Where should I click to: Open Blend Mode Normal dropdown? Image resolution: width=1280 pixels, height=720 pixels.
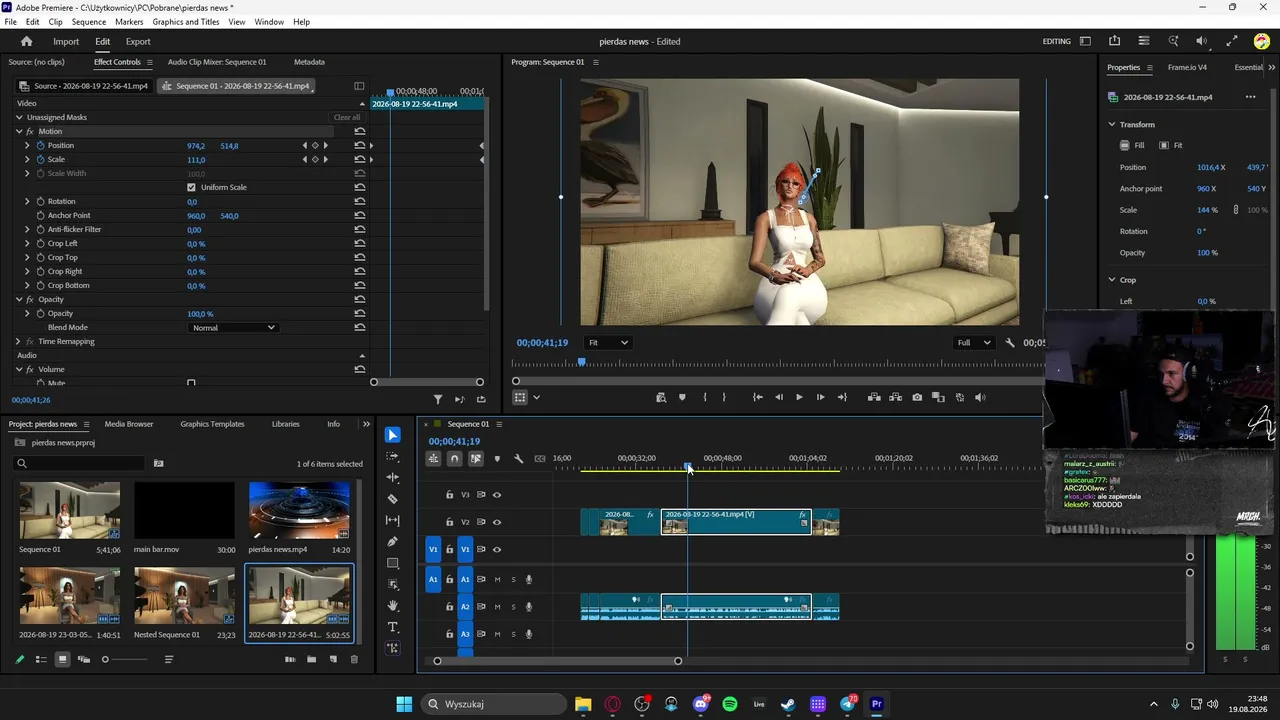[x=233, y=328]
